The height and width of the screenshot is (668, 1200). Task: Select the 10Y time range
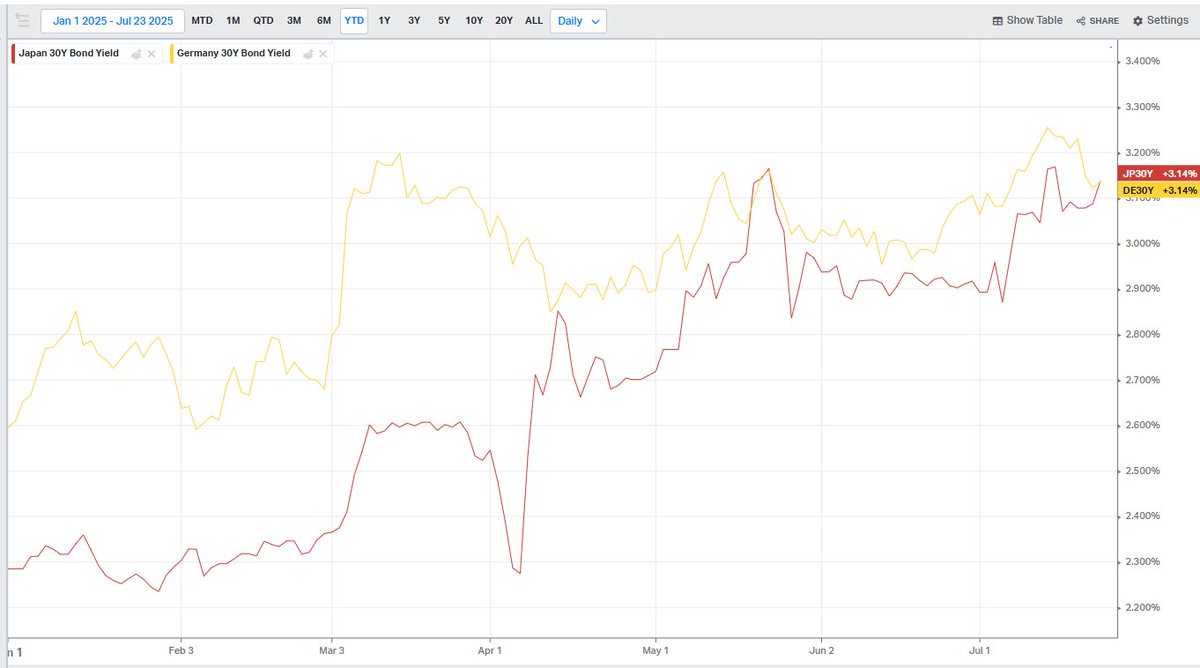[474, 21]
